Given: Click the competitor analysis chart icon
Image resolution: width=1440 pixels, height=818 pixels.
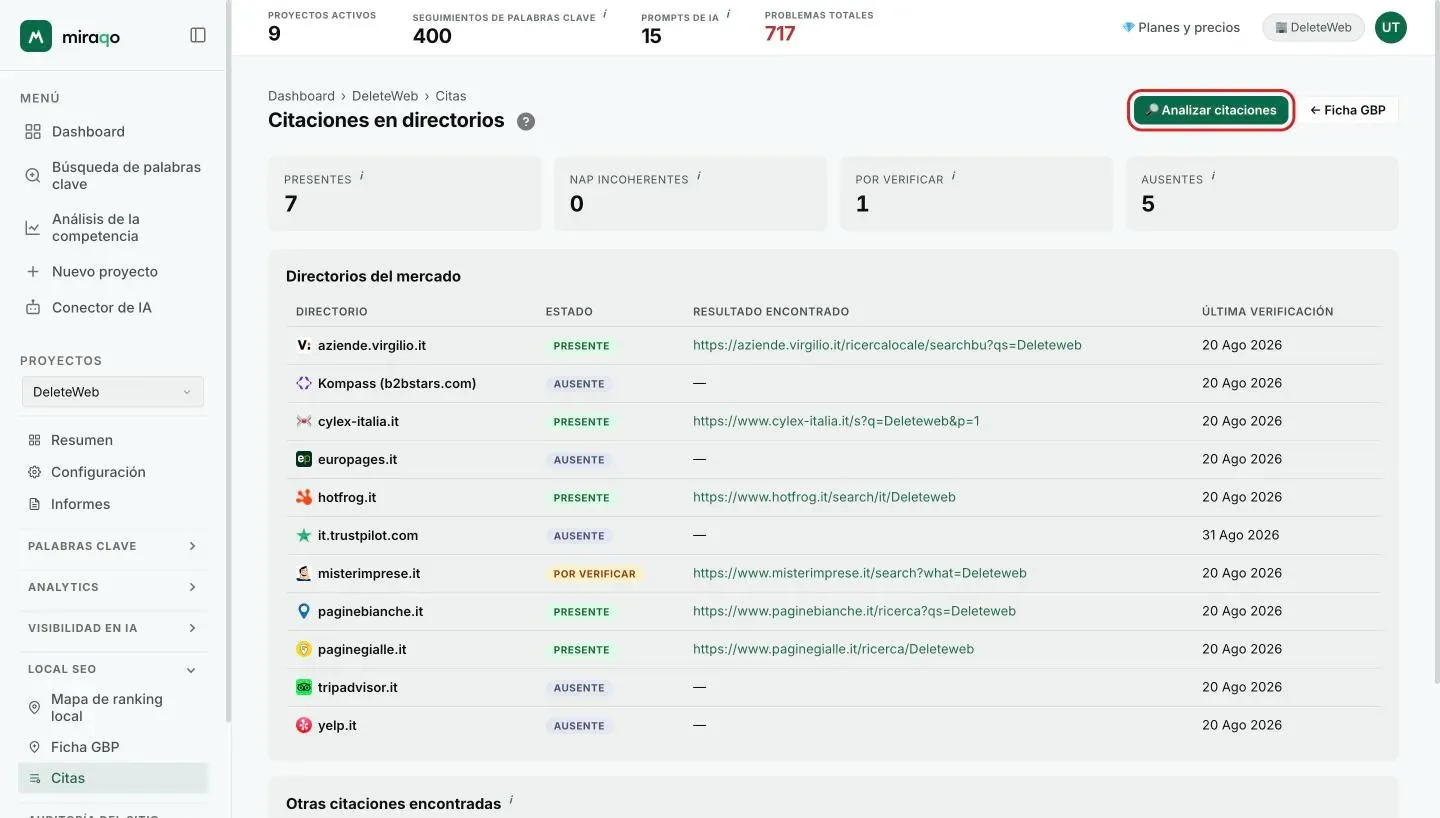Looking at the screenshot, I should pos(33,228).
